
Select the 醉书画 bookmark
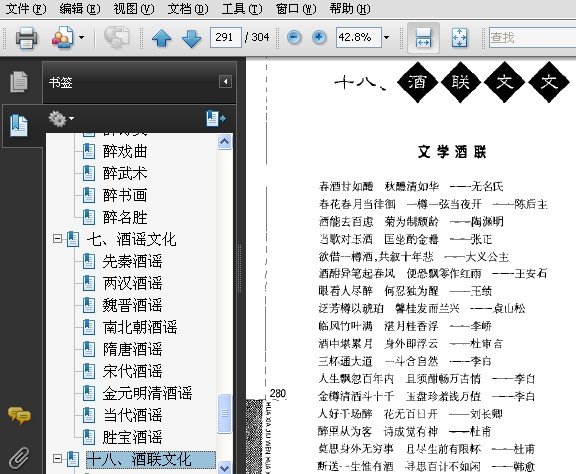pyautogui.click(x=125, y=195)
